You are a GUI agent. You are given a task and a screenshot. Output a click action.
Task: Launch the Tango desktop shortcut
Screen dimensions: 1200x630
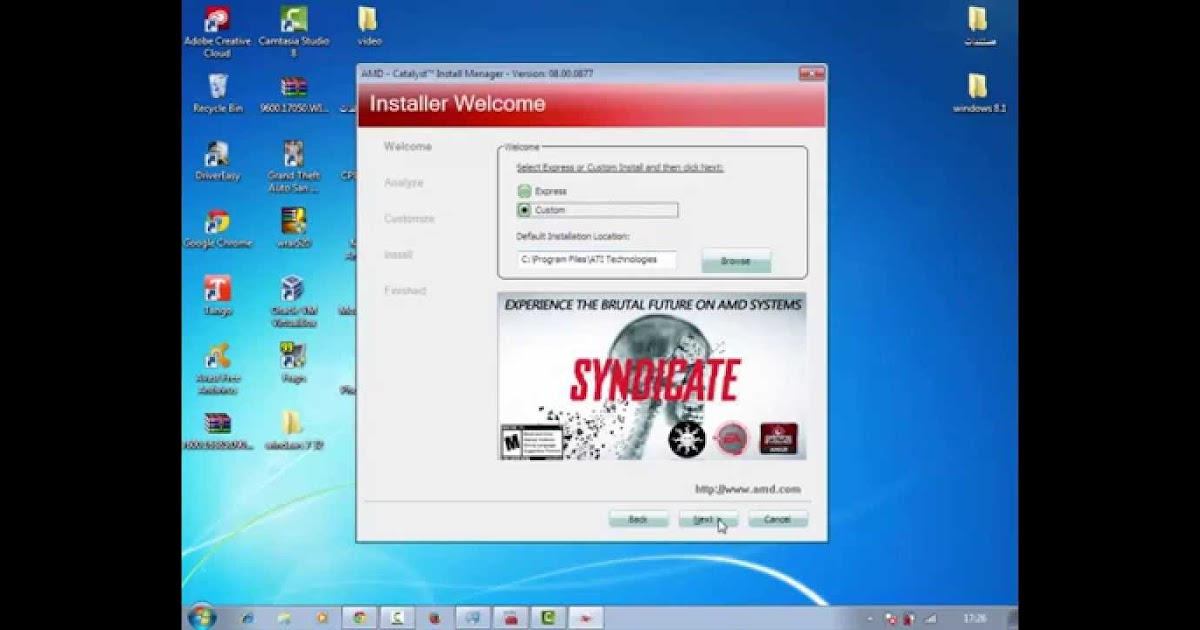tap(217, 296)
